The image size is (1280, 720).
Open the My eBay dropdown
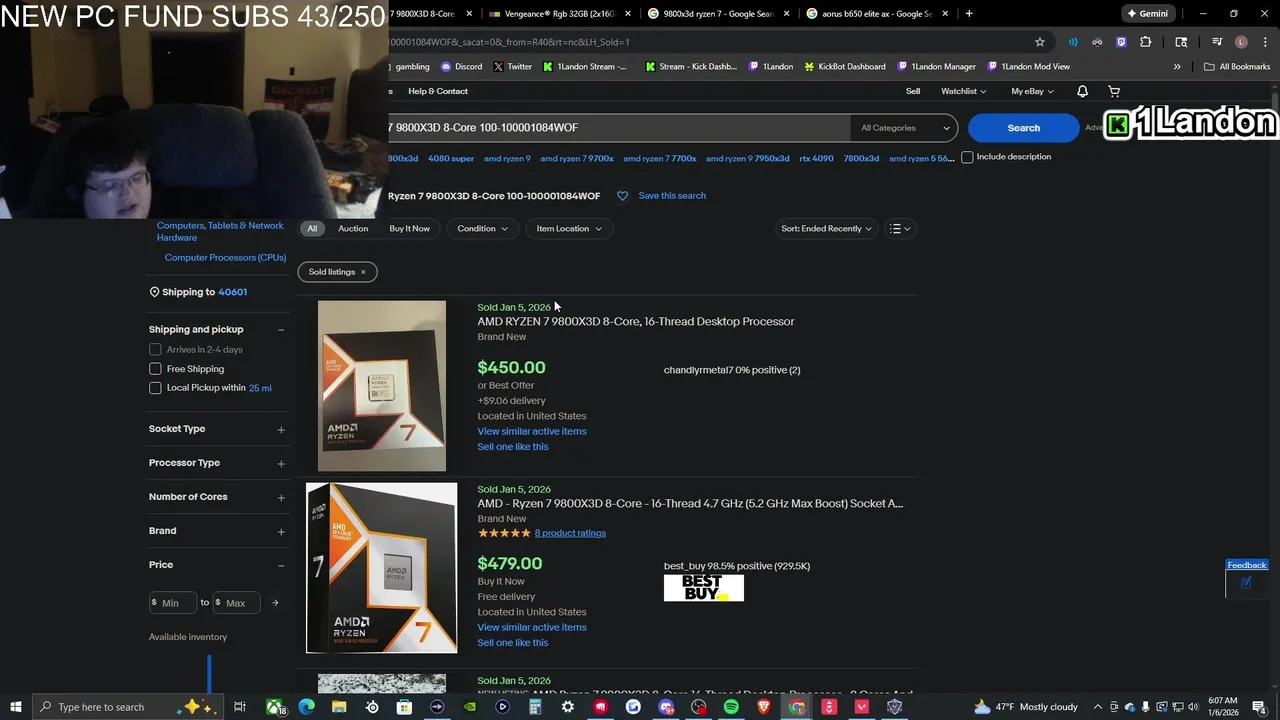(1032, 91)
